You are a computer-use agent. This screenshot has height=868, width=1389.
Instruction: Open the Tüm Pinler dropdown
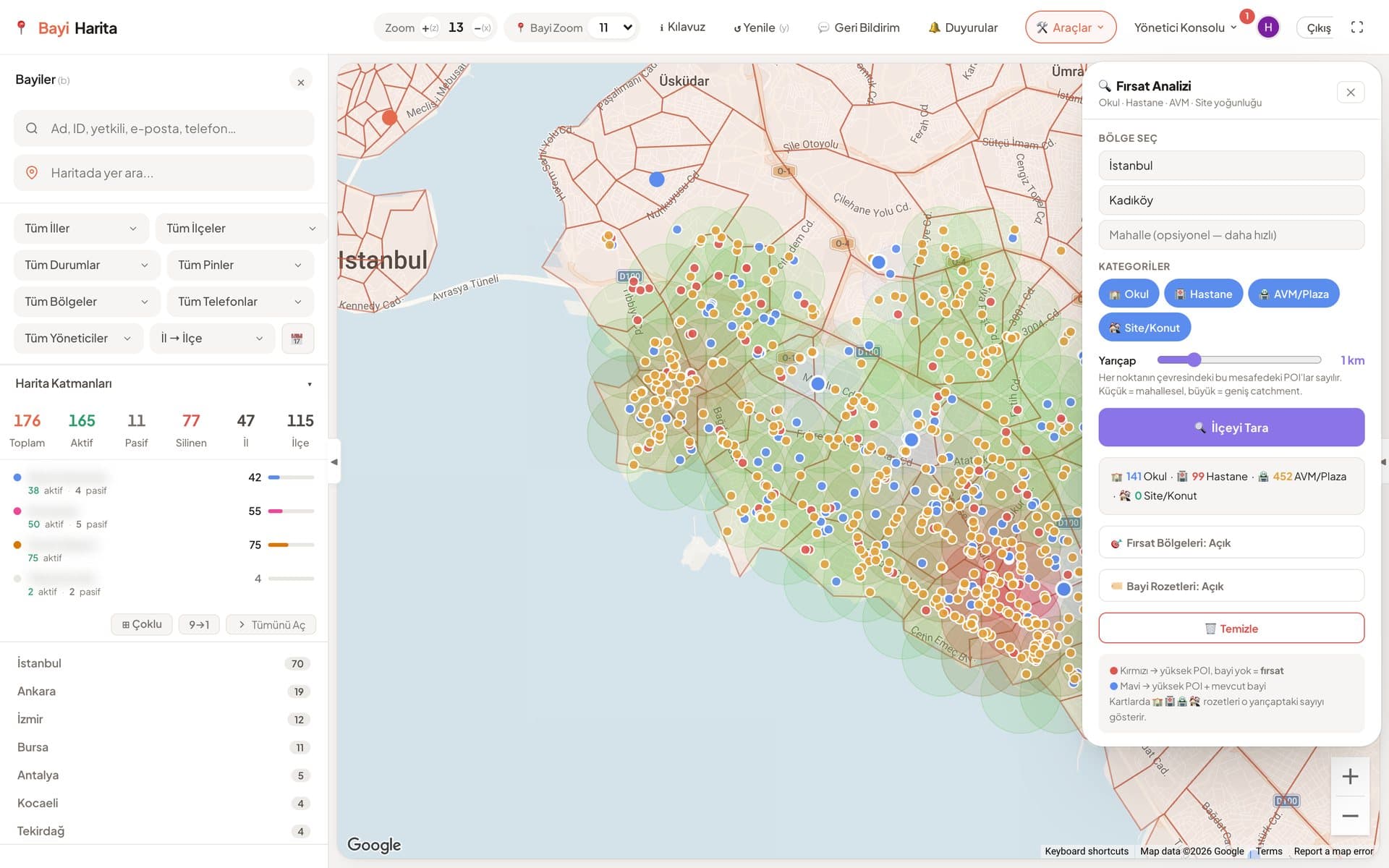[x=240, y=265]
